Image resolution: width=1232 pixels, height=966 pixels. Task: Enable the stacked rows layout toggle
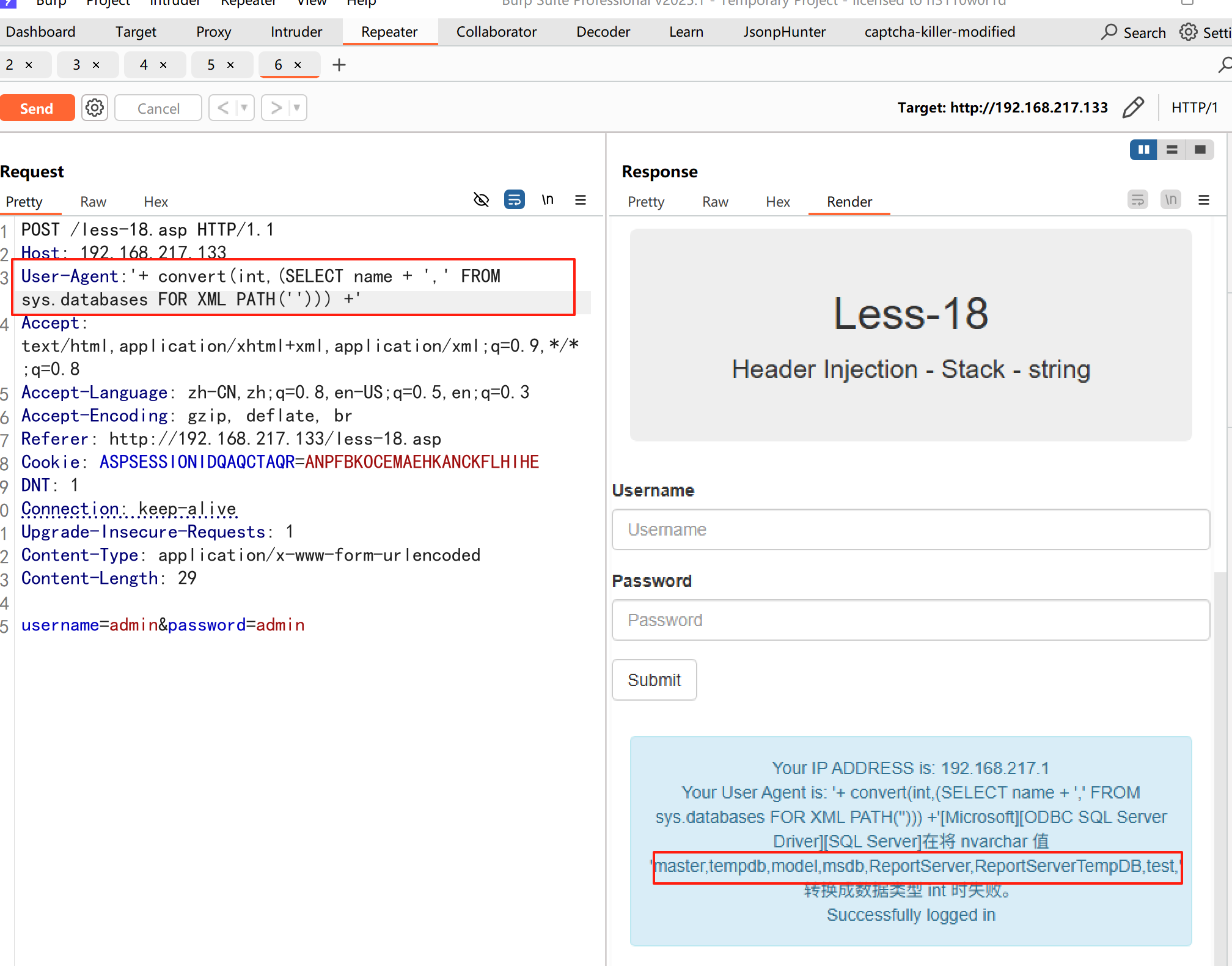coord(1171,149)
